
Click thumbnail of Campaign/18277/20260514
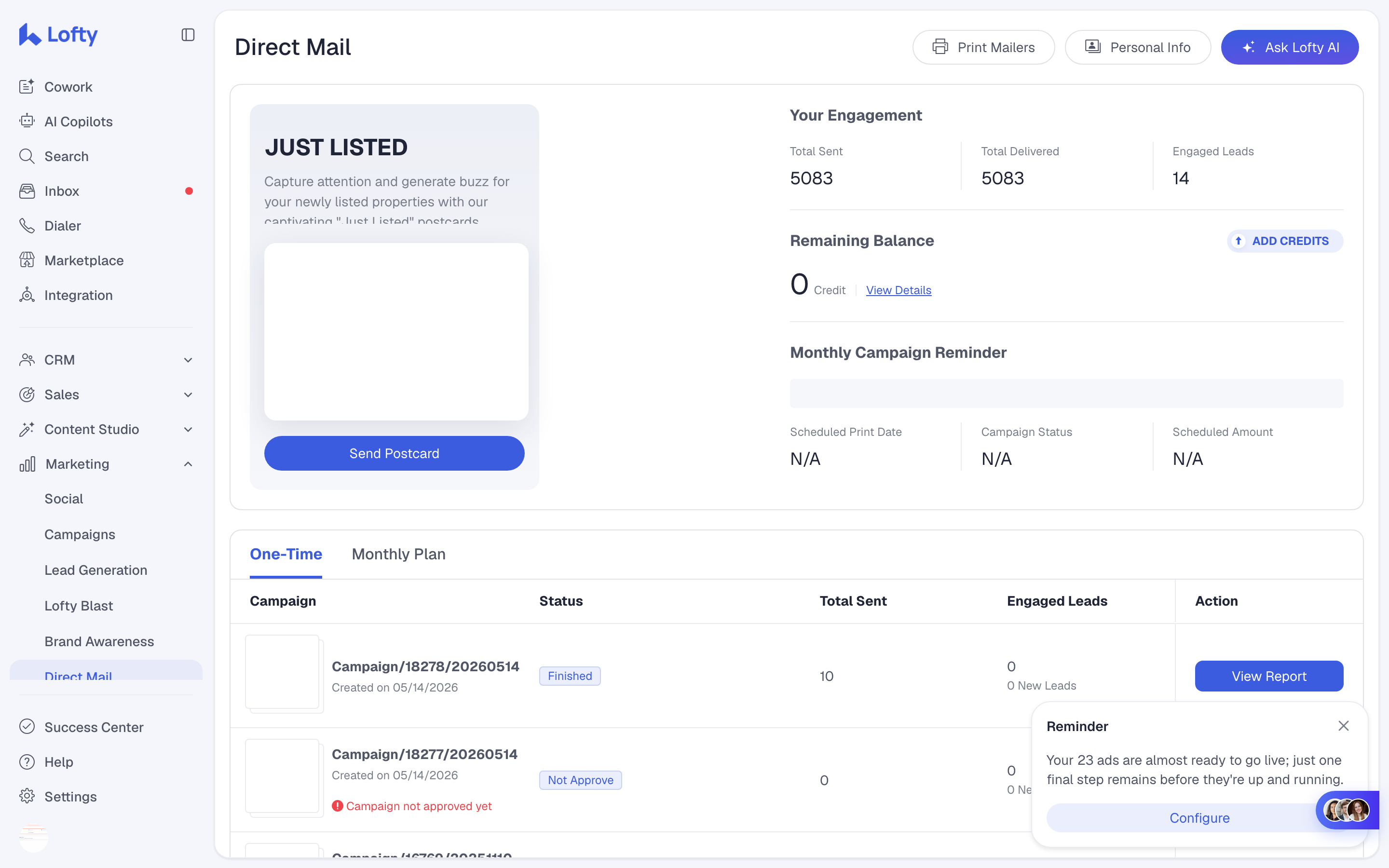pyautogui.click(x=284, y=777)
